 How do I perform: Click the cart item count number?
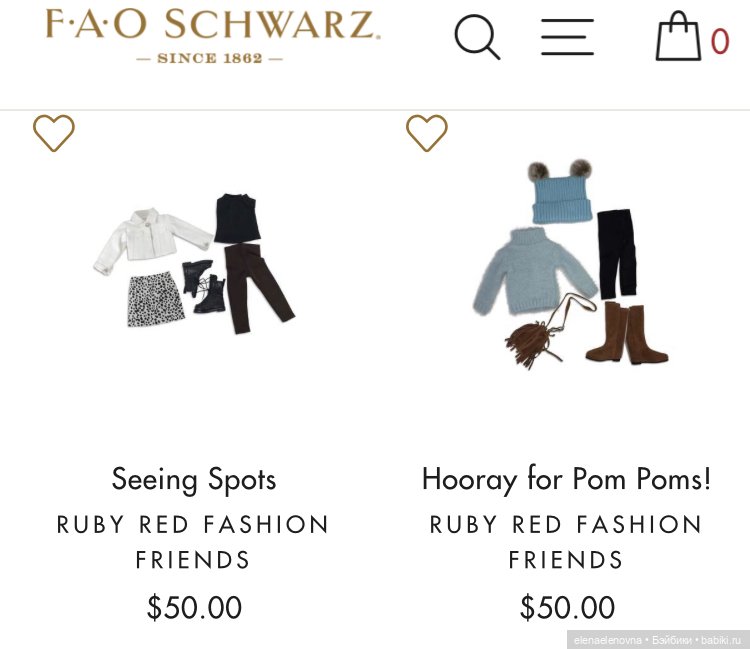tap(720, 42)
